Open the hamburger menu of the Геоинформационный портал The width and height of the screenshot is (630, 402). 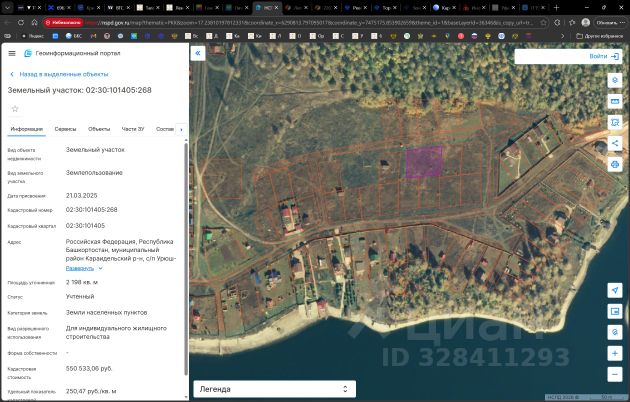pyautogui.click(x=12, y=53)
